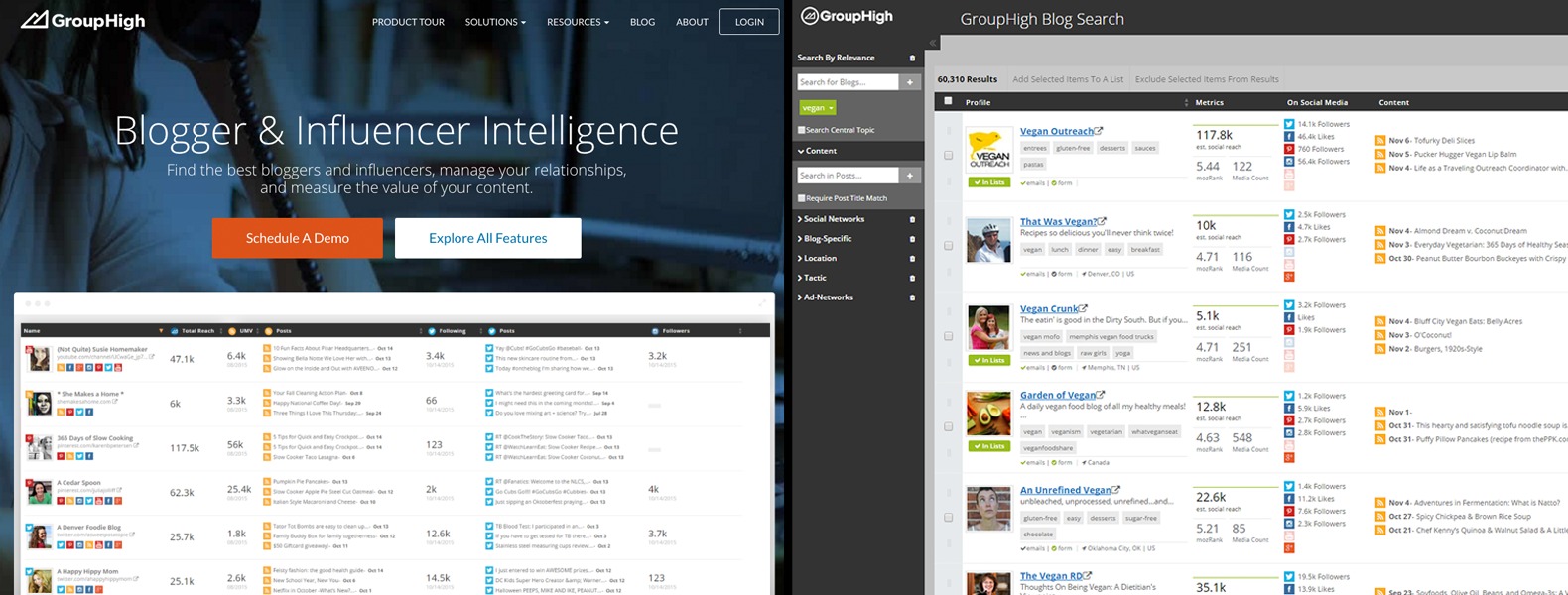
Task: Click the Twitter icon for Vegan Outreach
Action: [x=1289, y=125]
